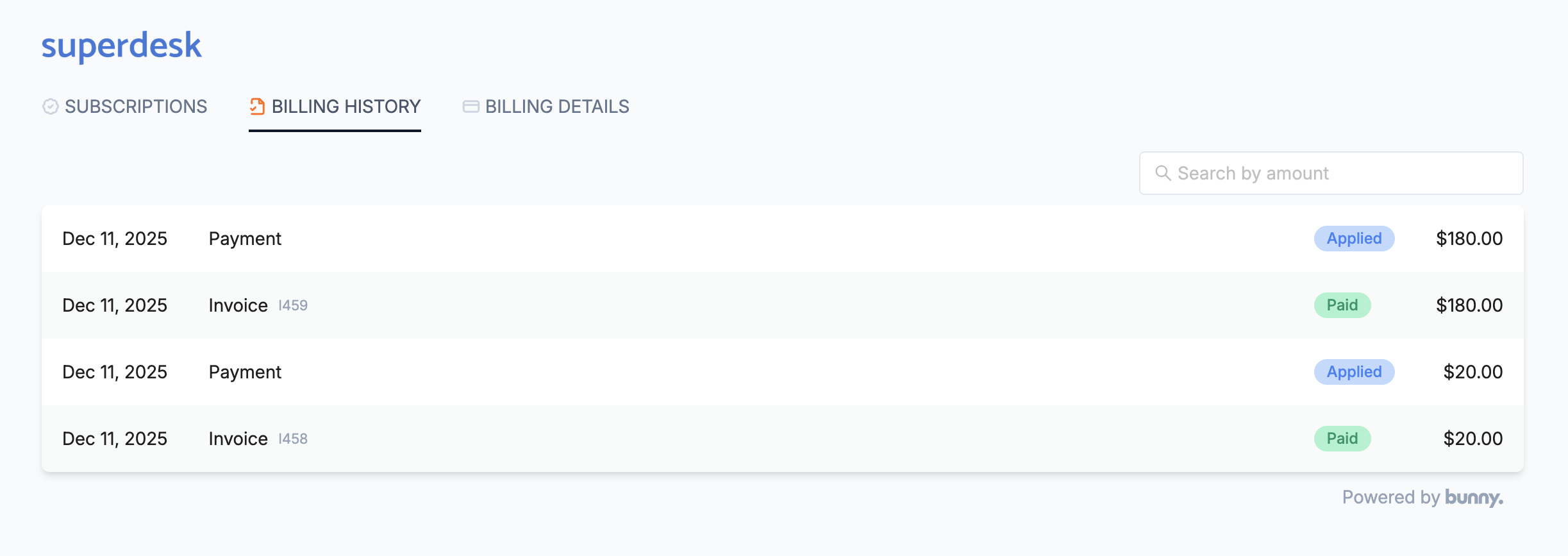This screenshot has height=556, width=1568.
Task: Select the $20.00 Payment row label
Action: pyautogui.click(x=245, y=372)
